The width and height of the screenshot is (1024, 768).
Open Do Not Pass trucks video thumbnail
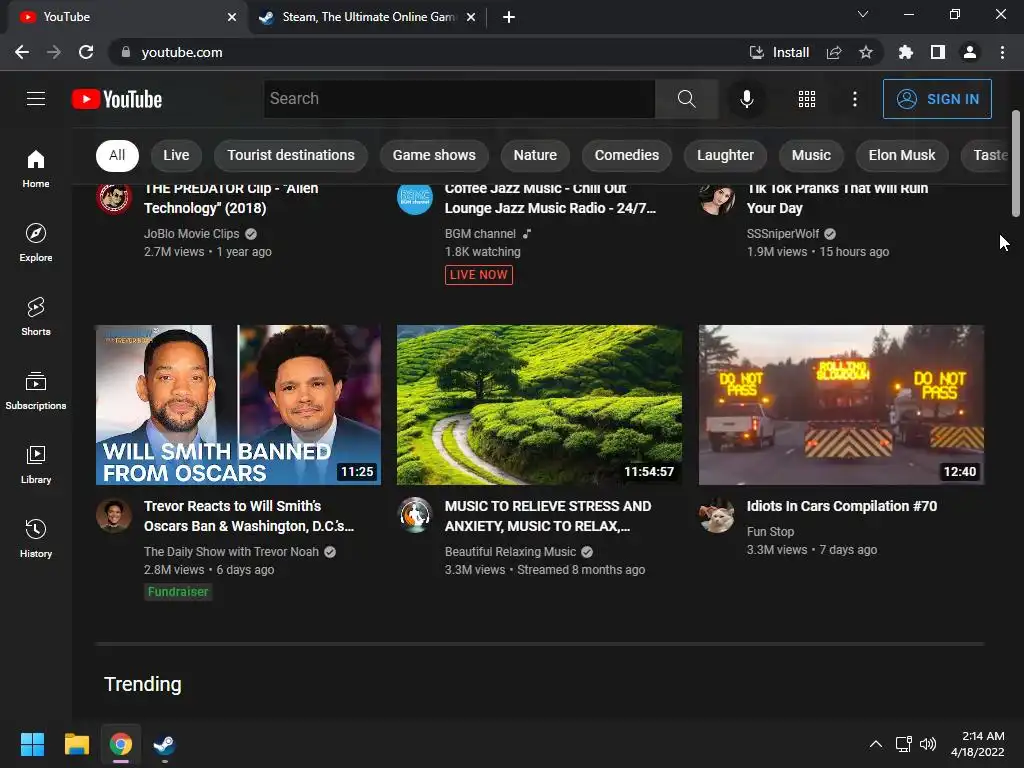coord(841,405)
